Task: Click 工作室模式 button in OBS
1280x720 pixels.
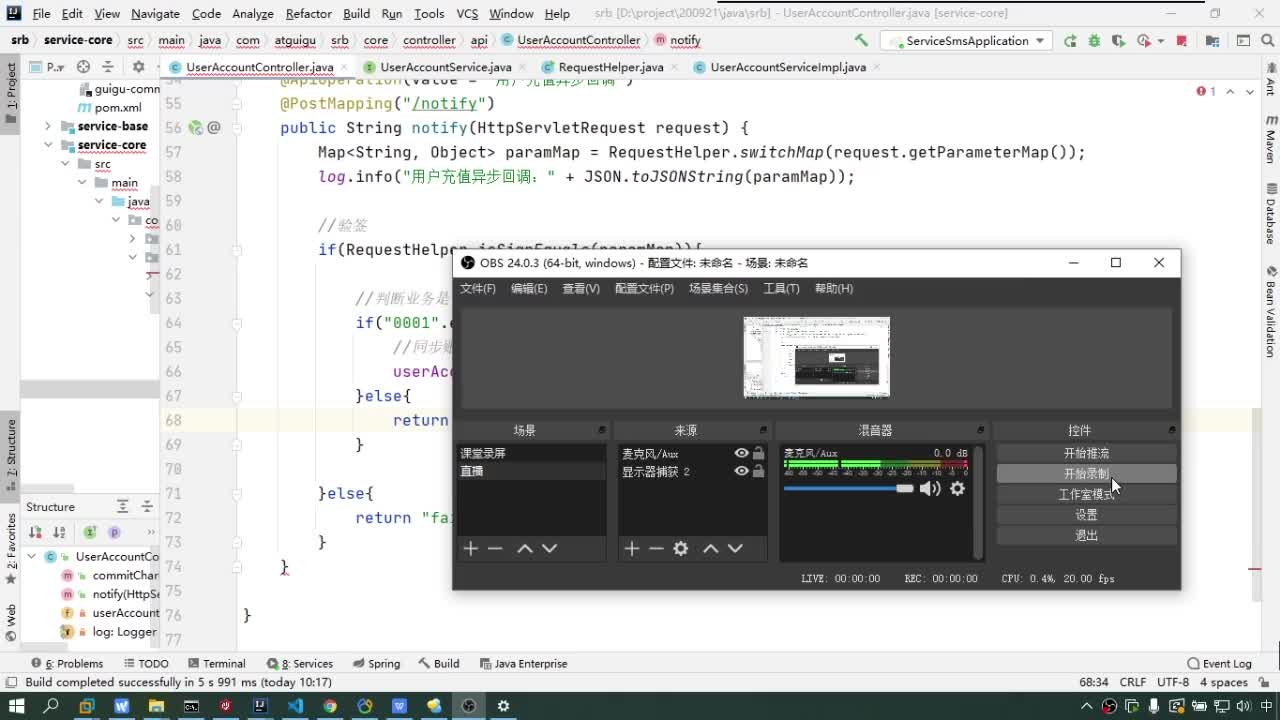Action: point(1086,494)
